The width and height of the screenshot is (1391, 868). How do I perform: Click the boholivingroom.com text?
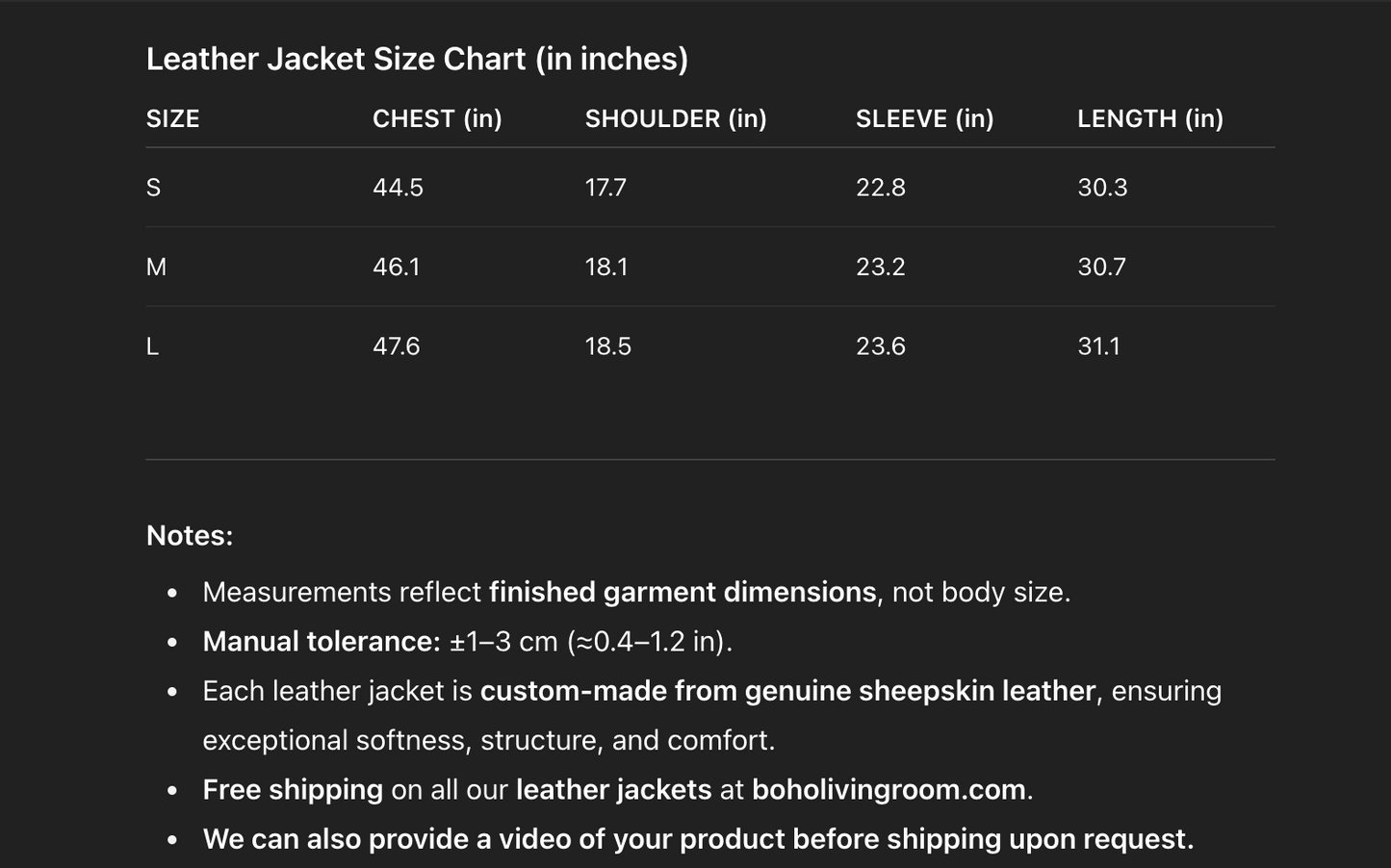point(888,790)
